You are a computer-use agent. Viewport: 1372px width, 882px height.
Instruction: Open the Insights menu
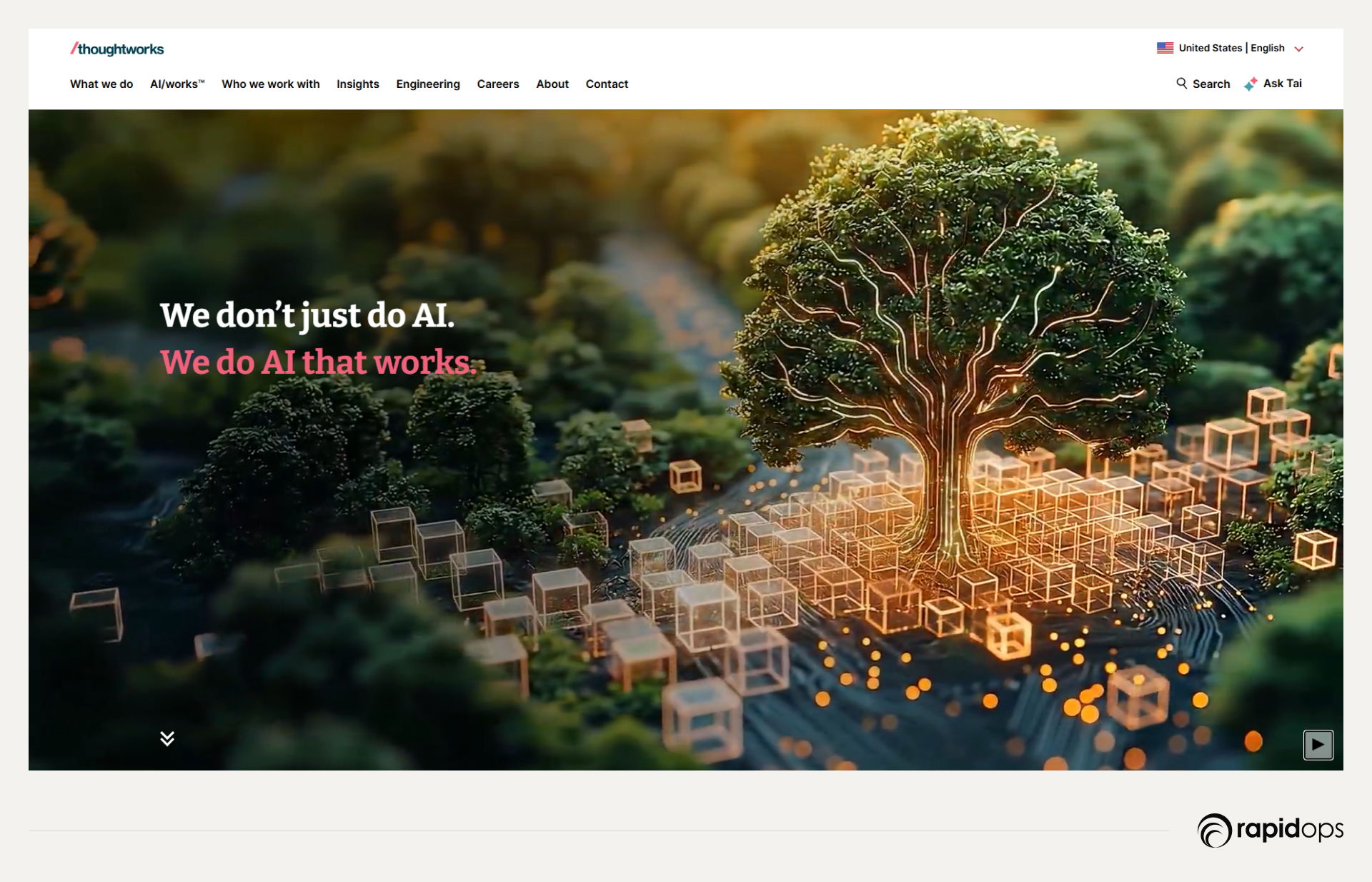(357, 84)
